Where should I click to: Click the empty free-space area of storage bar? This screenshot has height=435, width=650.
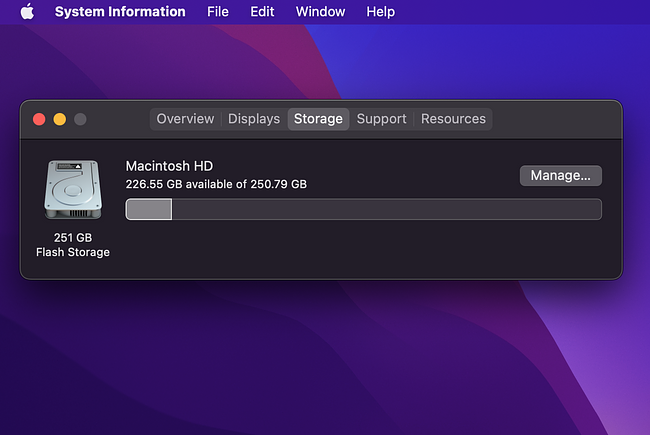coord(385,209)
